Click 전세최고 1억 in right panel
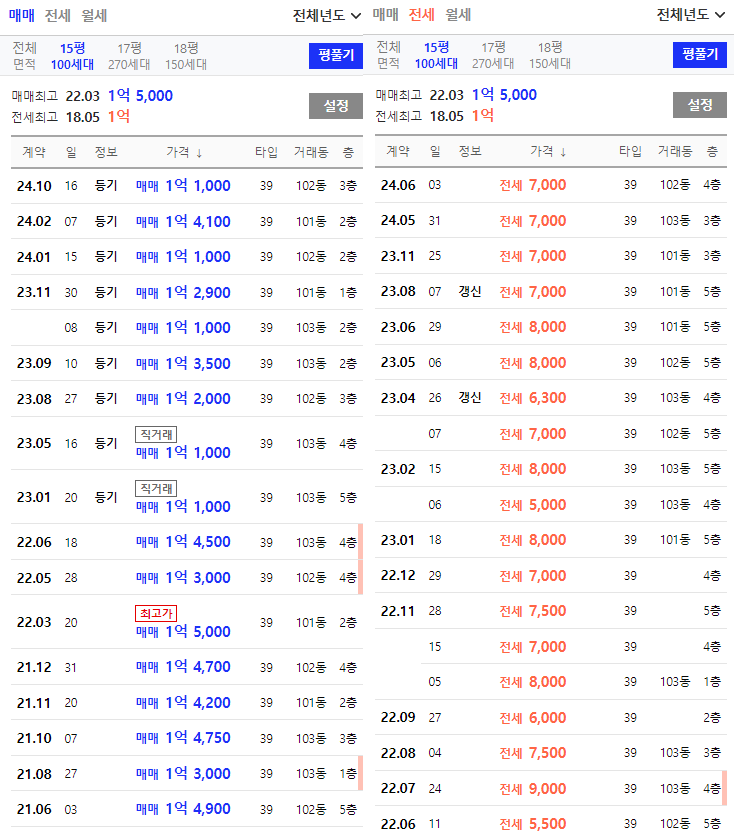 (435, 115)
